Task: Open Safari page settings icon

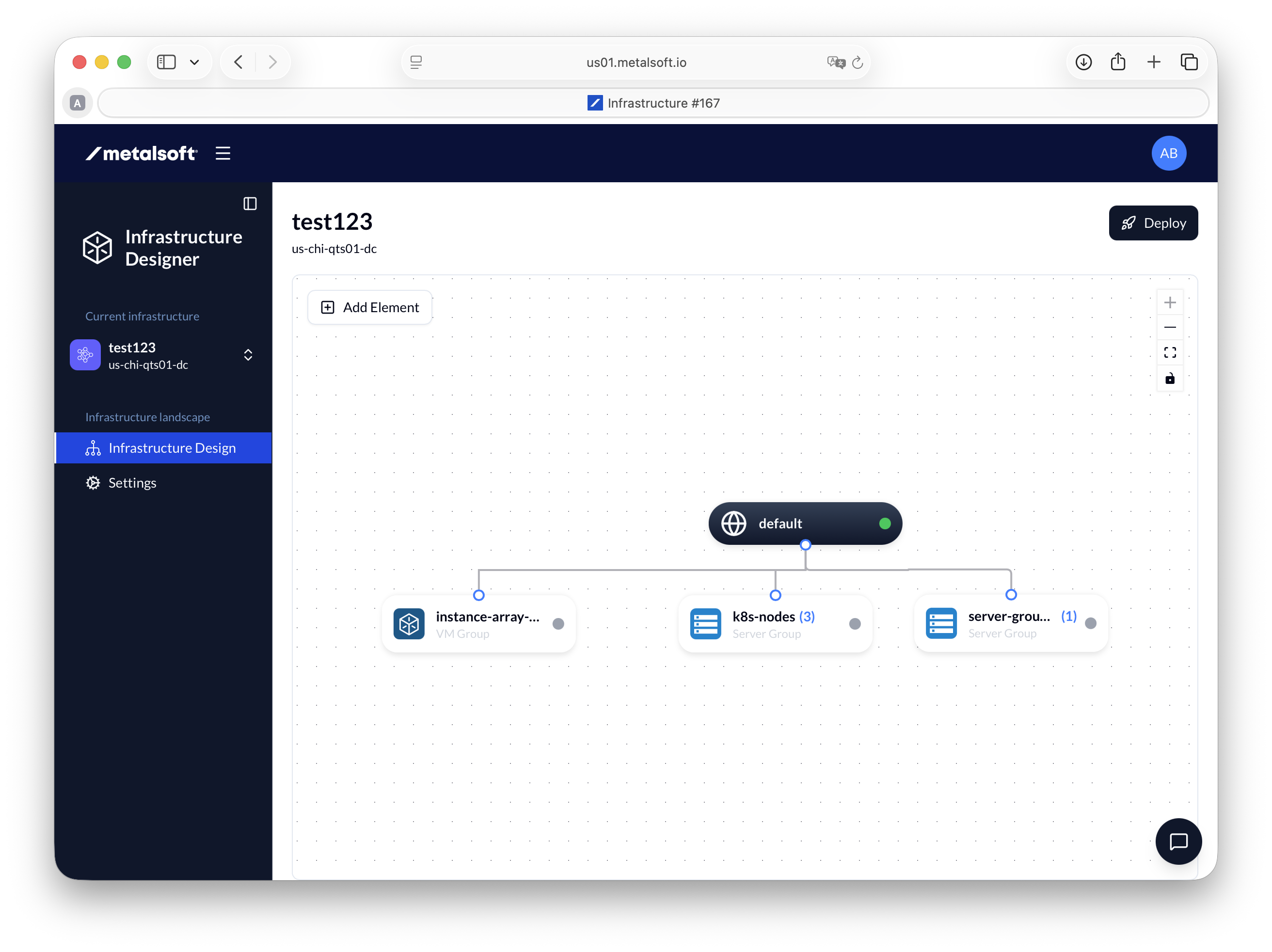Action: tap(416, 62)
